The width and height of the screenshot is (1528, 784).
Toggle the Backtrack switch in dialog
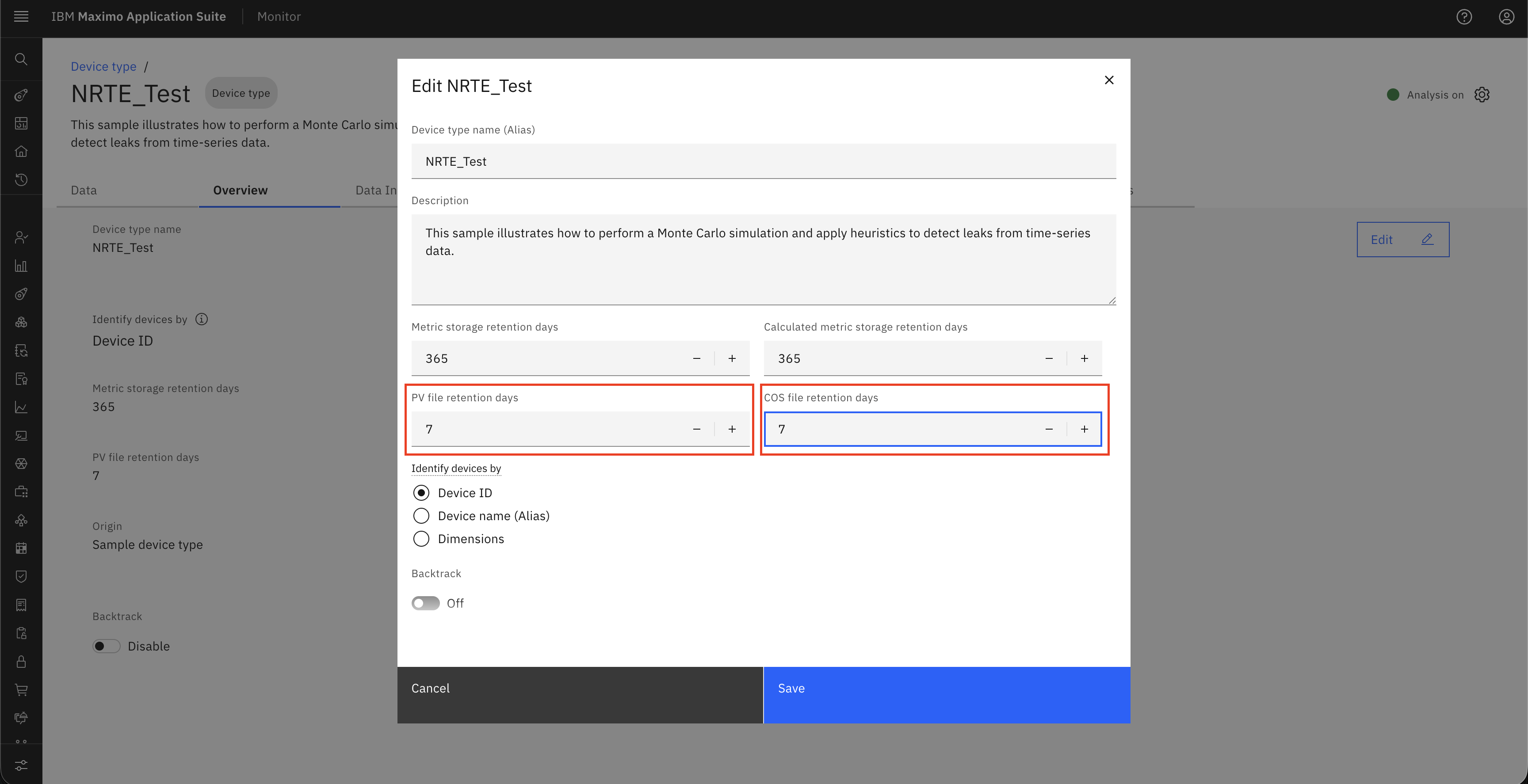tap(426, 603)
